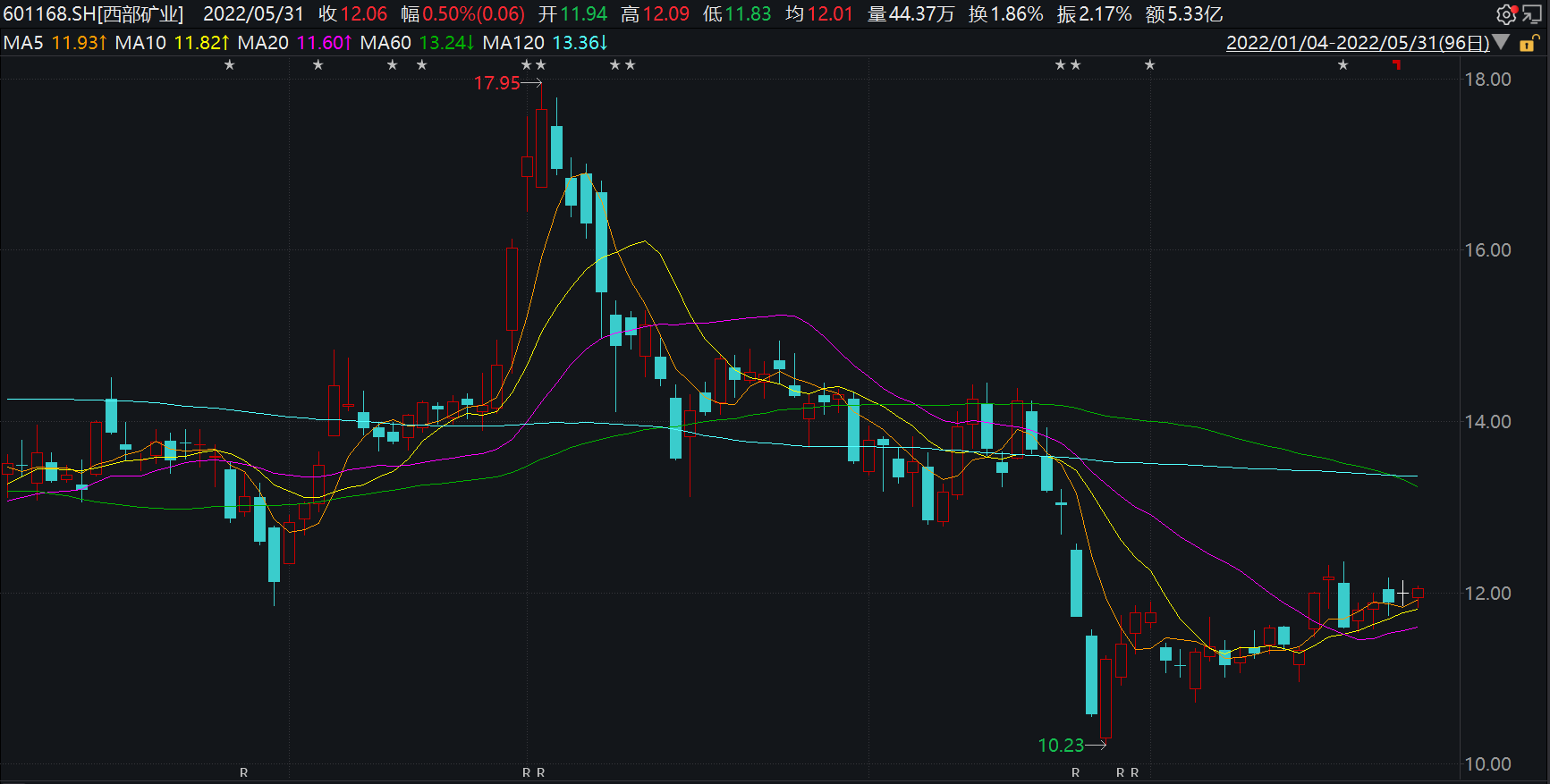The image size is (1550, 784).
Task: Expand the date range dropdown triangle
Action: pos(1502,42)
